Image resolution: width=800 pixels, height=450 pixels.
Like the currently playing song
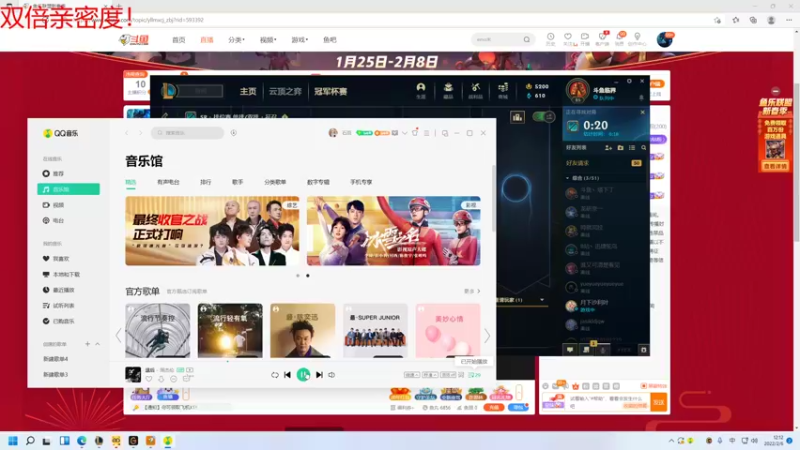tap(149, 379)
